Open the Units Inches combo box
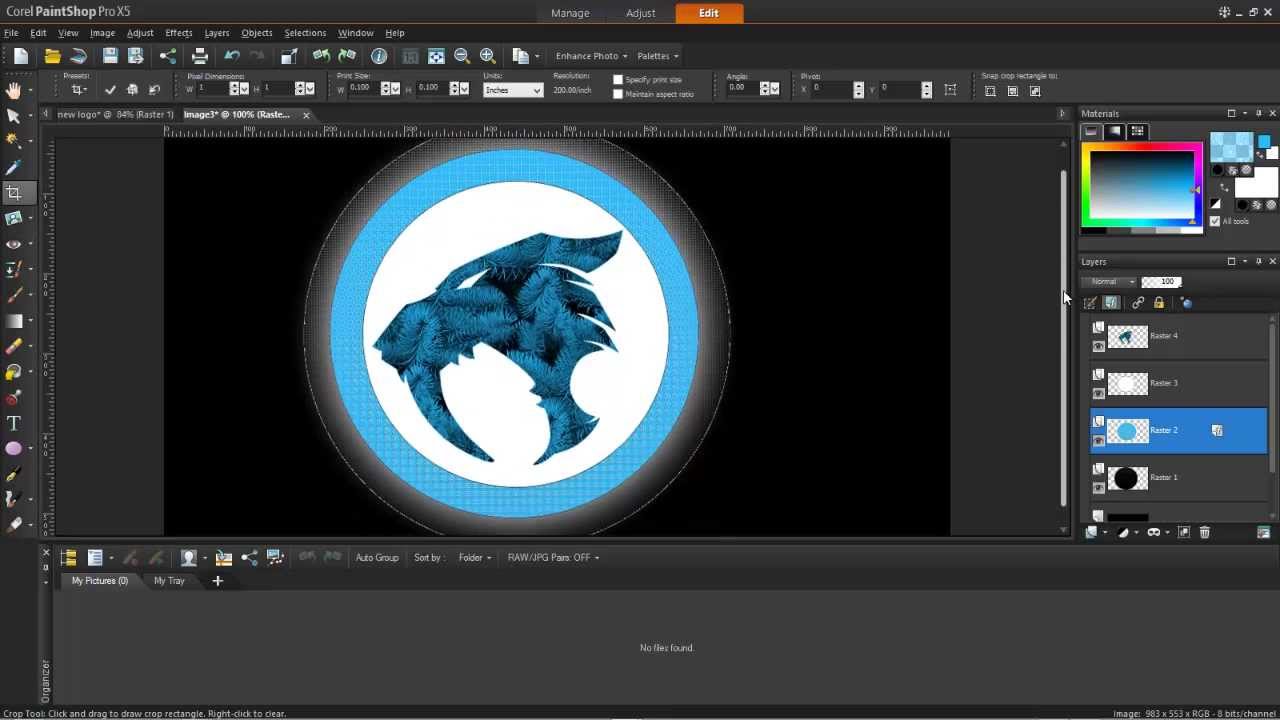1280x720 pixels. click(513, 90)
